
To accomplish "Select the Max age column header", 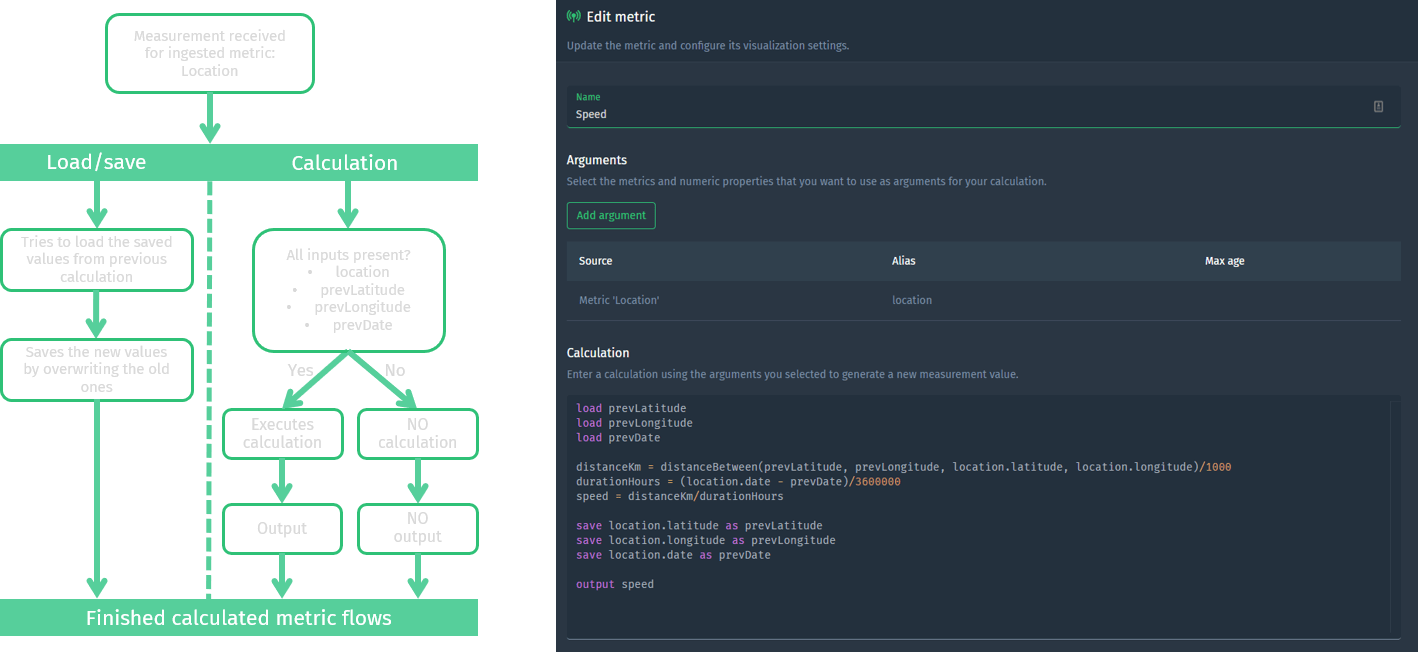I will click(x=1224, y=261).
